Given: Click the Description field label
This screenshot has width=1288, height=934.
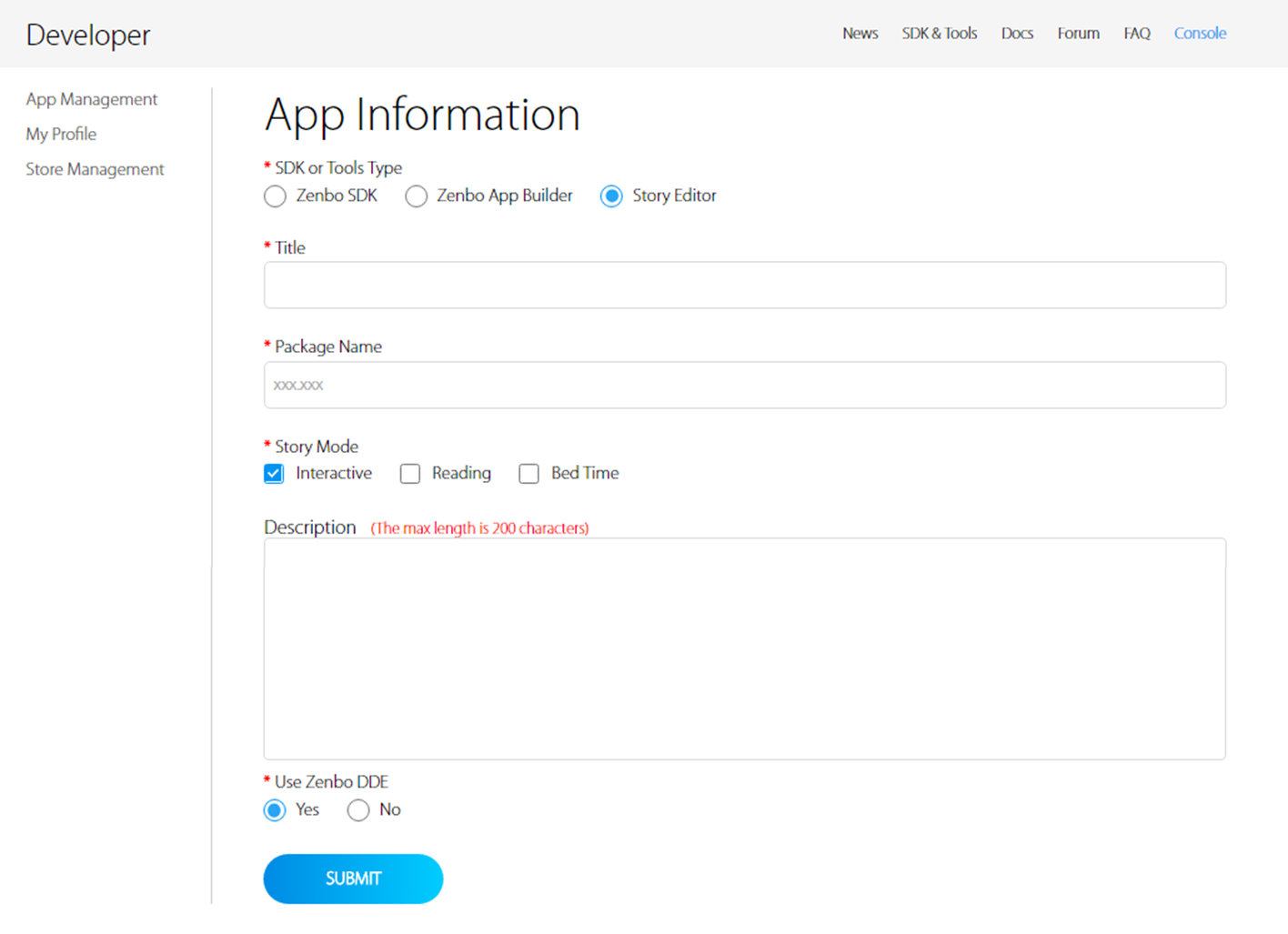Looking at the screenshot, I should click(x=310, y=527).
